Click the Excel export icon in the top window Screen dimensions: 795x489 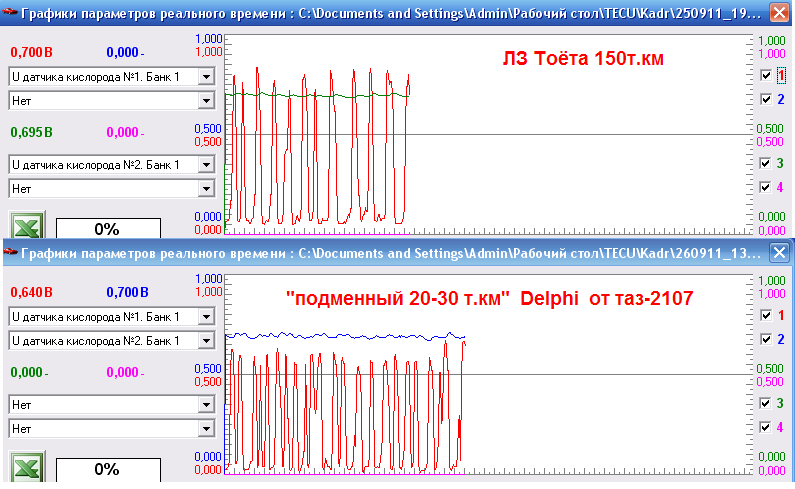pos(27,225)
